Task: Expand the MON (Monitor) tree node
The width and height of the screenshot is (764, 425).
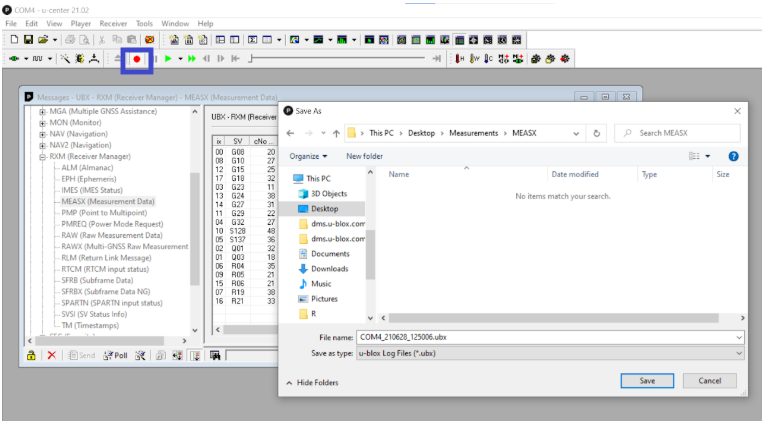Action: (x=43, y=123)
